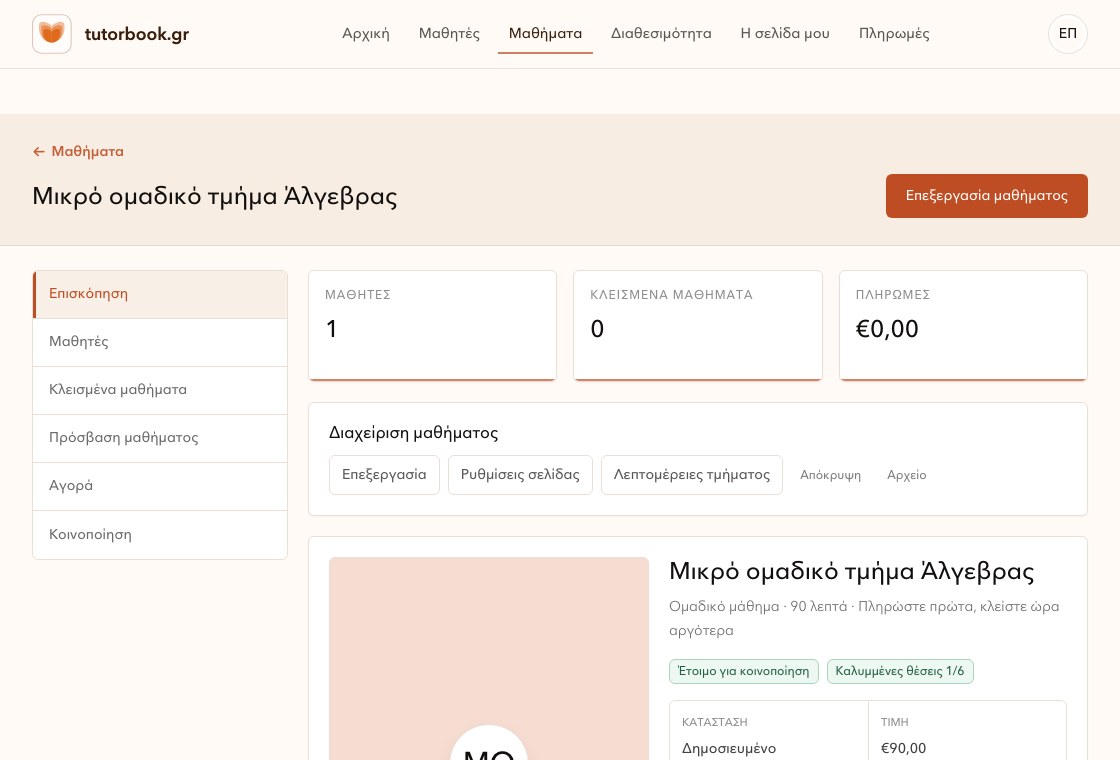Open the Πληρωμές navigation item
1120x760 pixels.
[894, 34]
